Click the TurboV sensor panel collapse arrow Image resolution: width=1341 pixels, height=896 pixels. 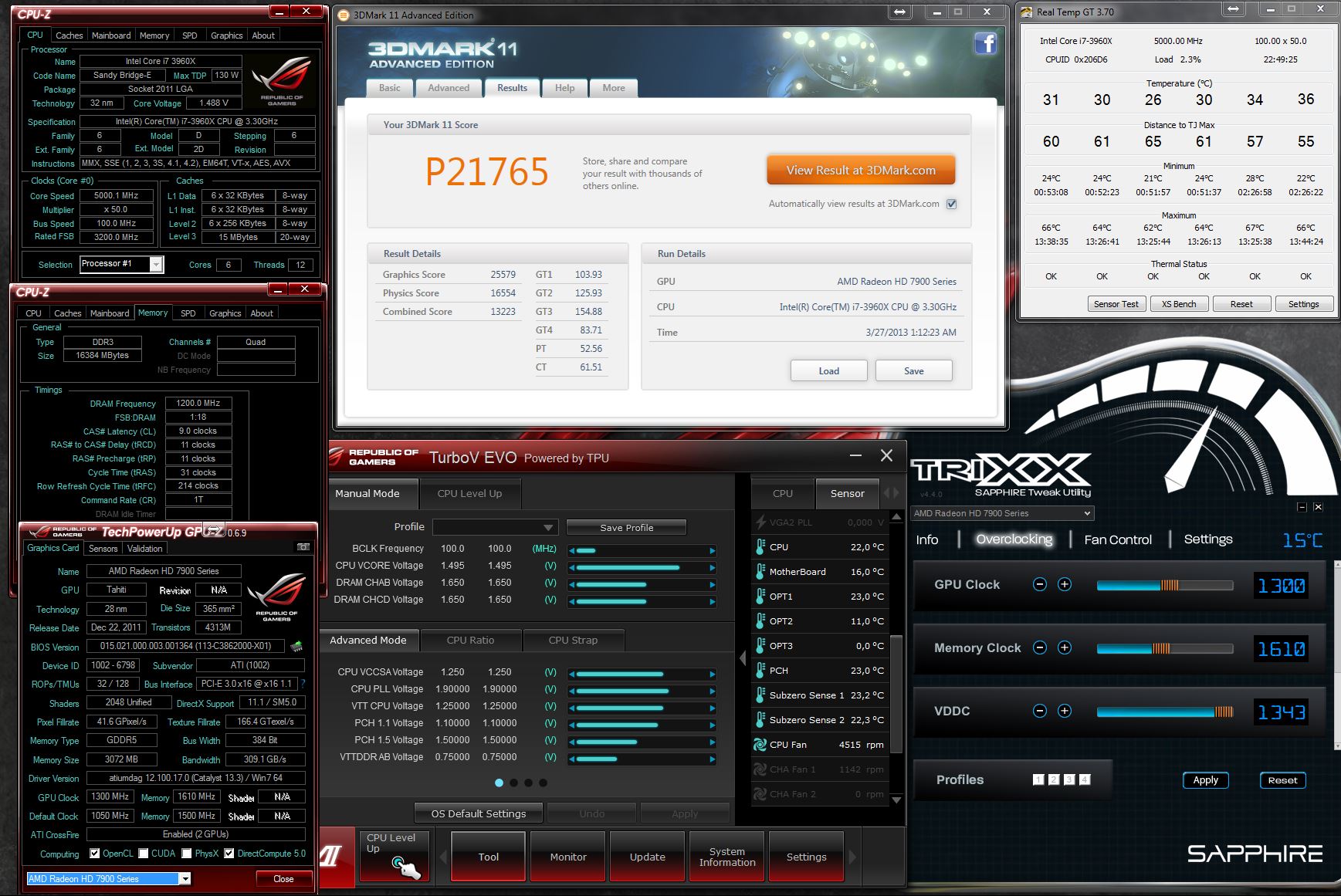(743, 658)
